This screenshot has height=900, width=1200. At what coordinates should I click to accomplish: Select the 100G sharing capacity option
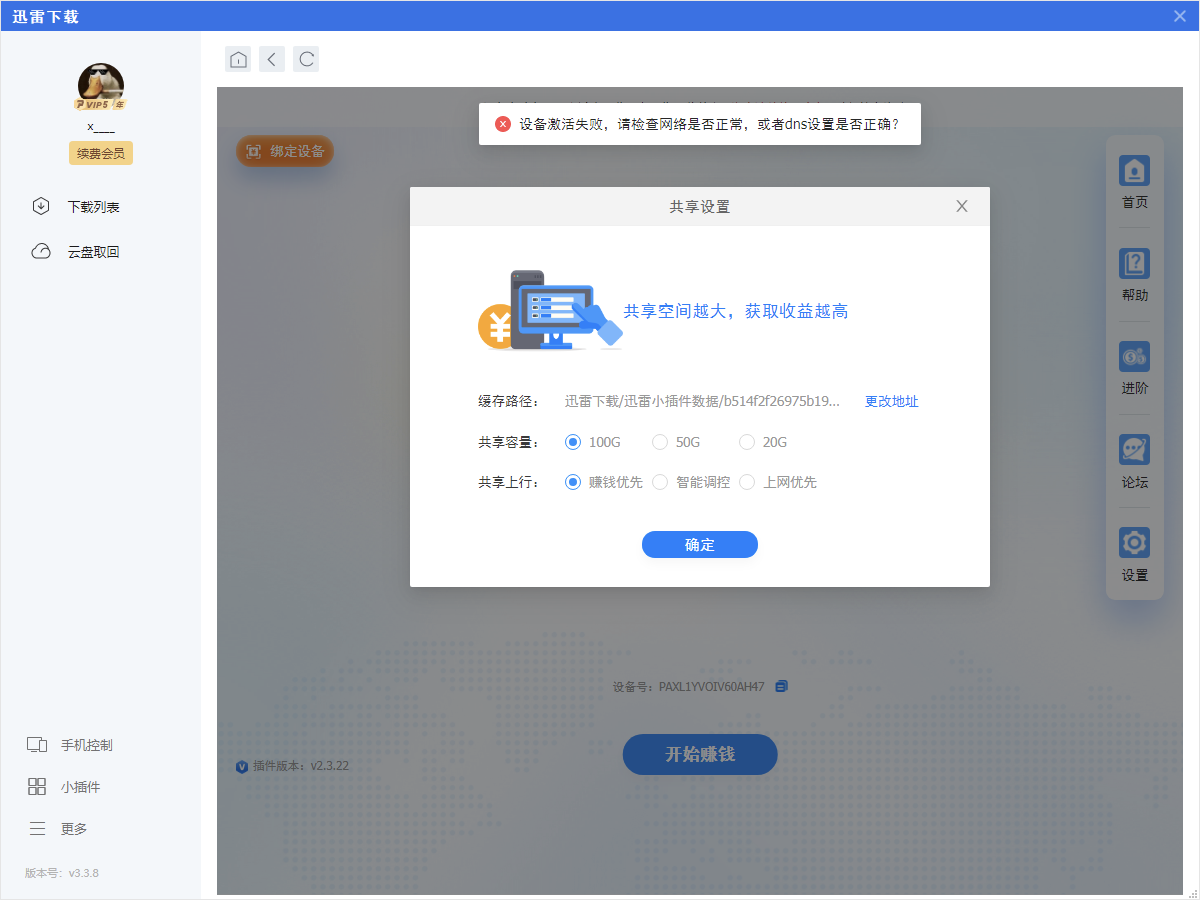pos(593,442)
